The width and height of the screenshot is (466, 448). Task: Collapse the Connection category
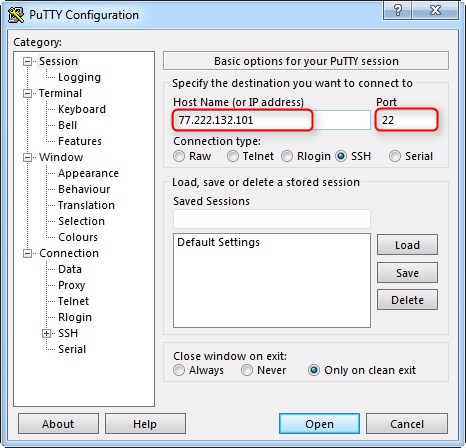pos(27,253)
